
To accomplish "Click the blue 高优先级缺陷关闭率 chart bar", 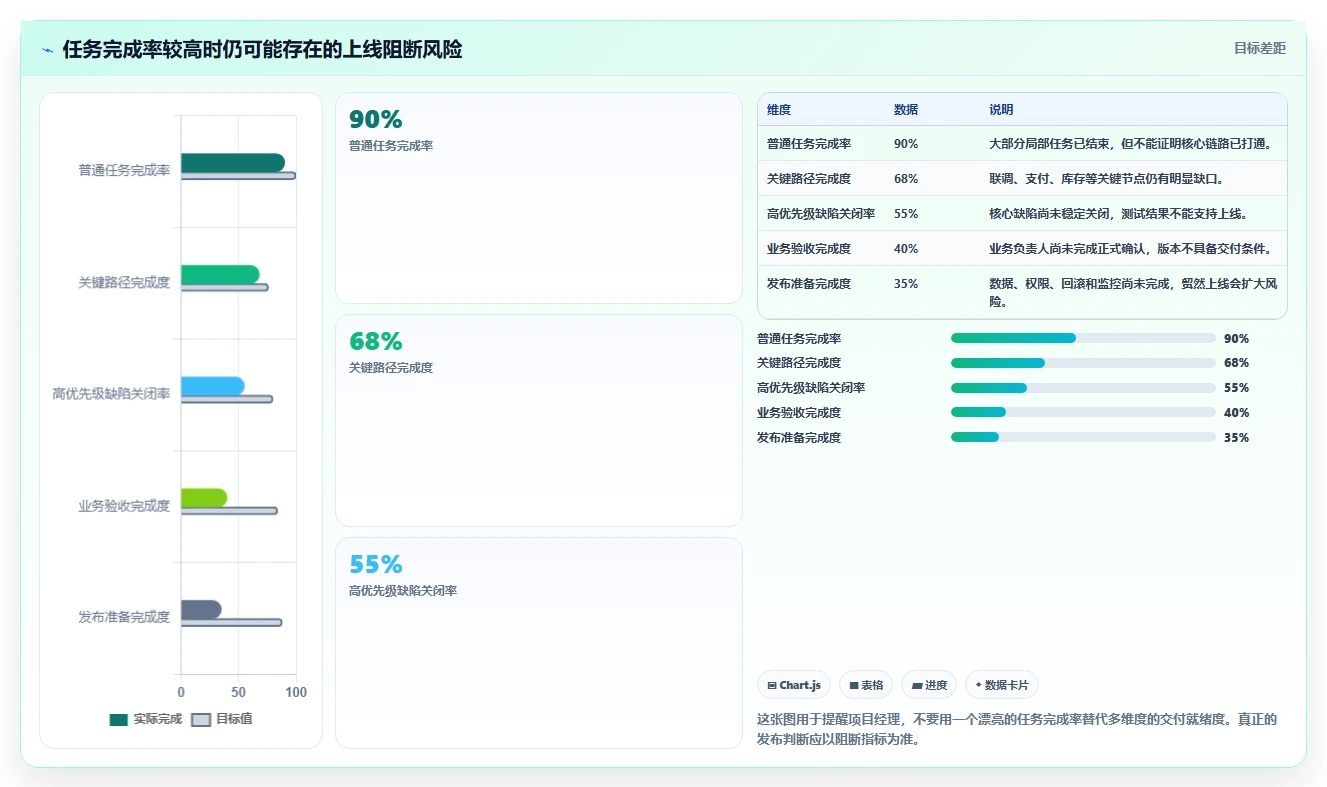I will click(212, 386).
